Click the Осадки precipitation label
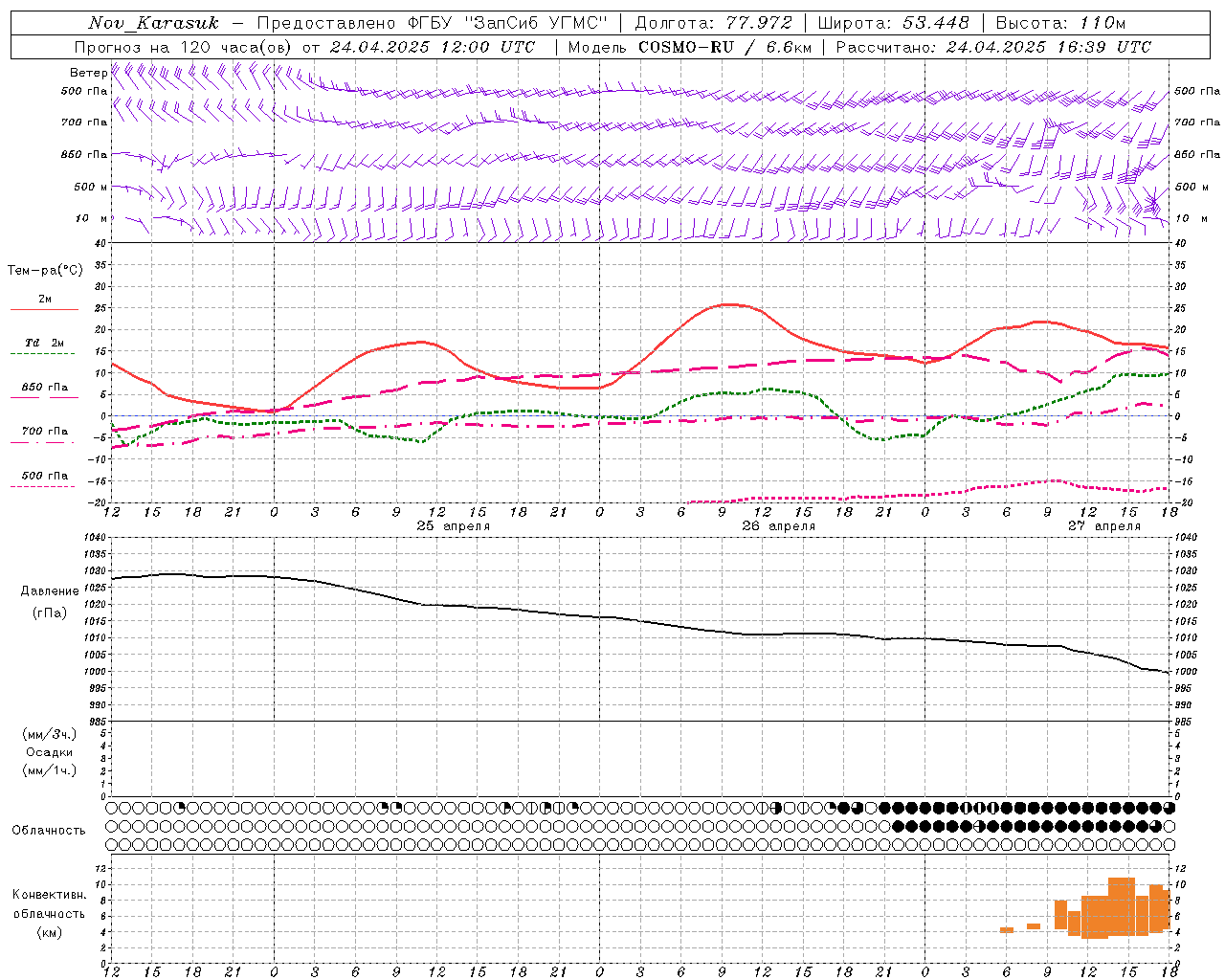 50,752
